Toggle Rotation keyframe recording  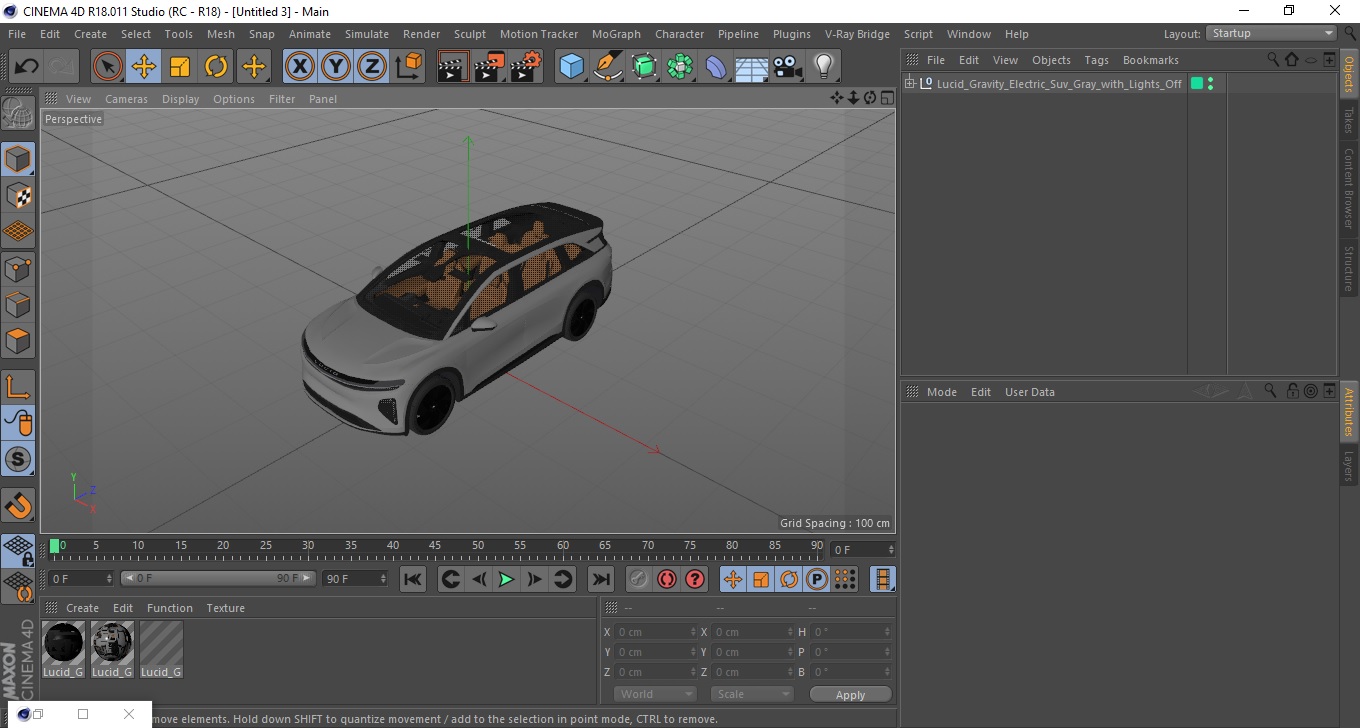pyautogui.click(x=789, y=579)
